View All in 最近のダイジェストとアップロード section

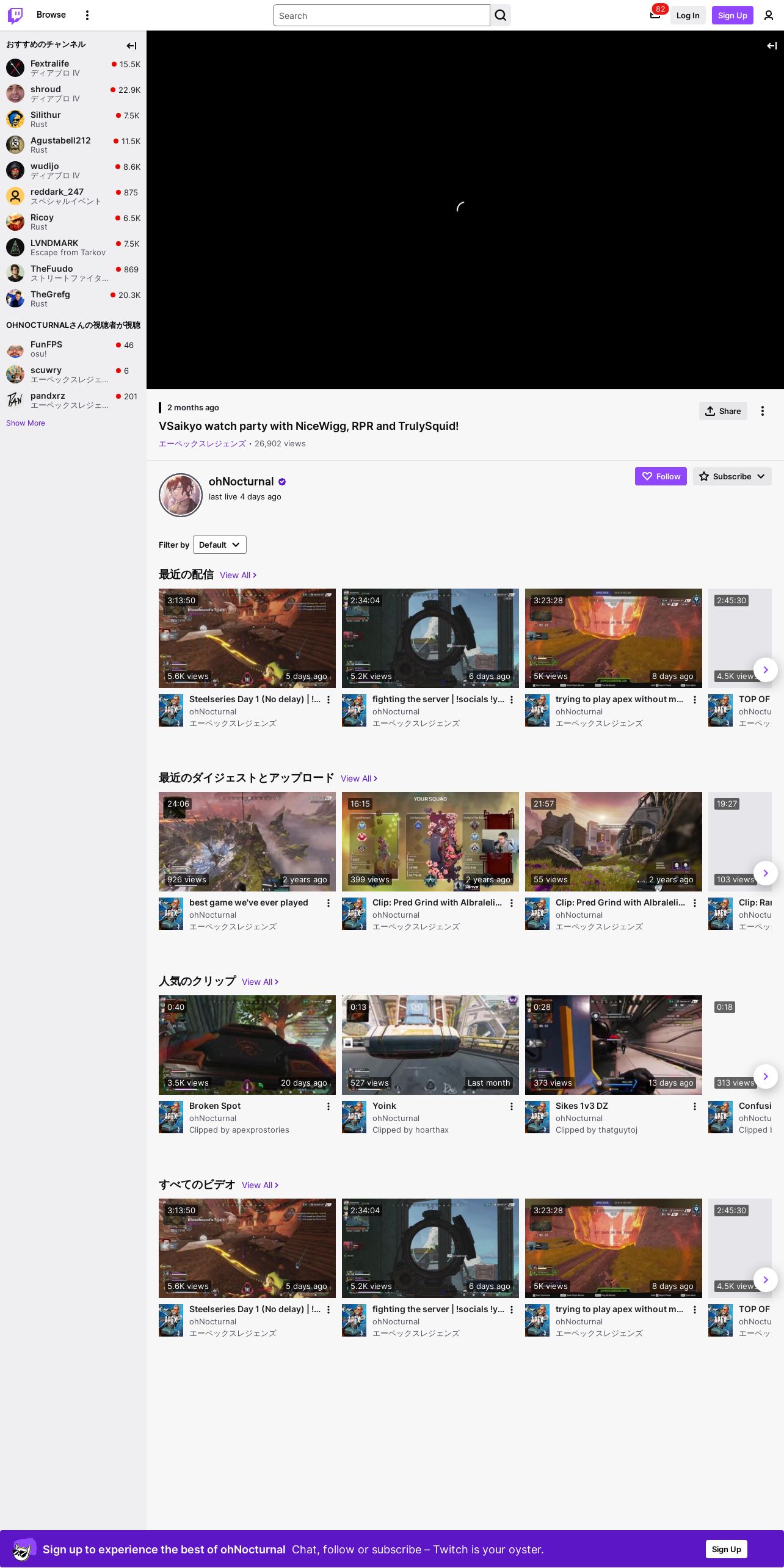(359, 779)
